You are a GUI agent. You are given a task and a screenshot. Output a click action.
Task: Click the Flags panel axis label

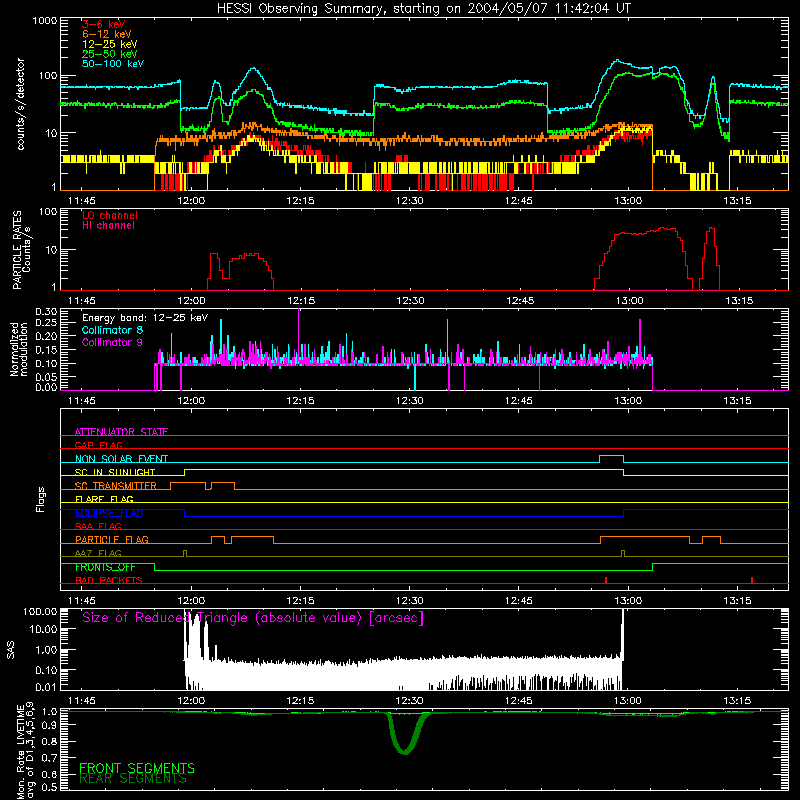click(41, 499)
